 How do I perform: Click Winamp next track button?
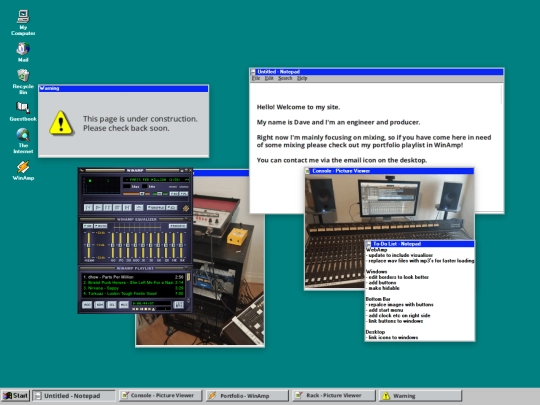point(127,208)
